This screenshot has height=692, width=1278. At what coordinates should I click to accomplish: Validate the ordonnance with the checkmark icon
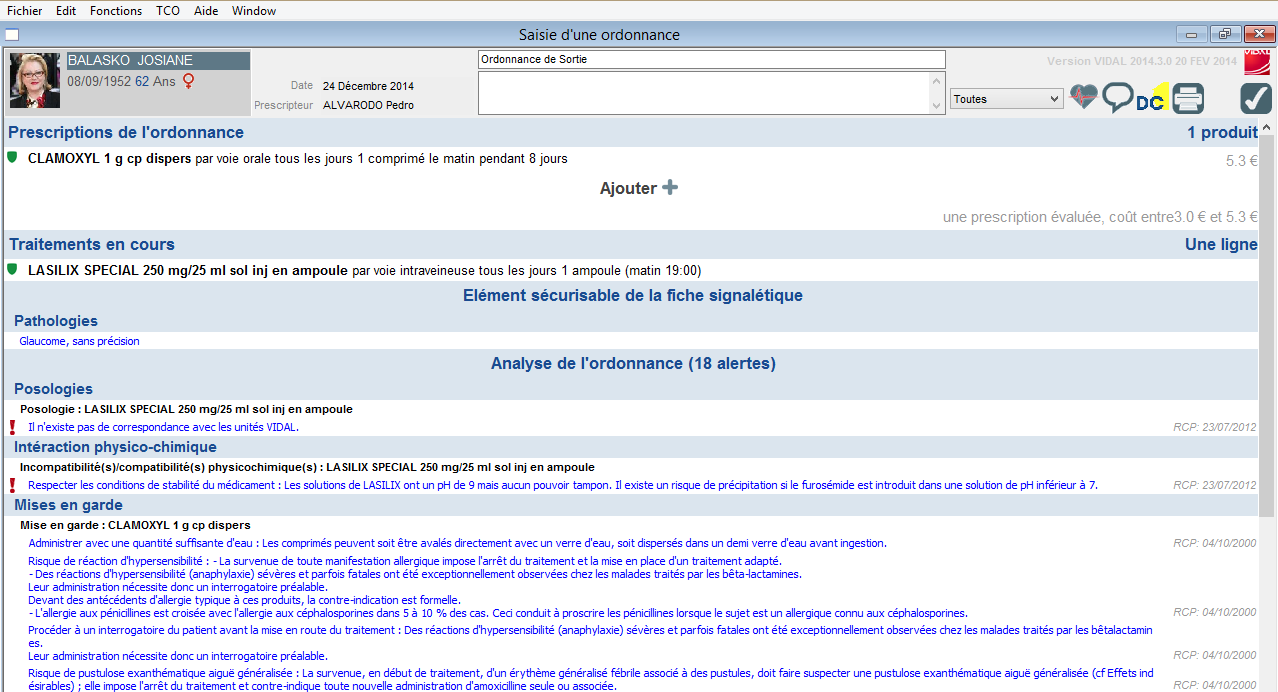pos(1256,98)
